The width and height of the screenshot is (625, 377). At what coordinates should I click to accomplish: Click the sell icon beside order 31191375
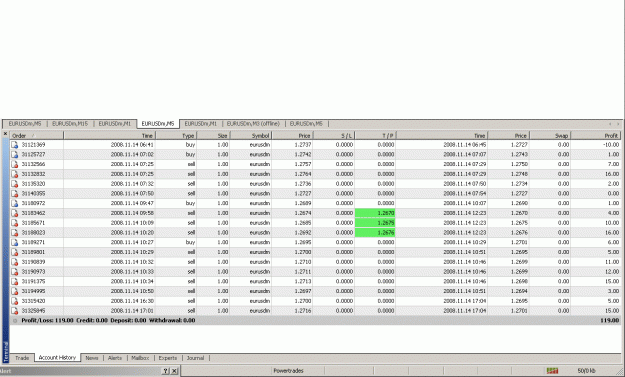click(x=15, y=281)
